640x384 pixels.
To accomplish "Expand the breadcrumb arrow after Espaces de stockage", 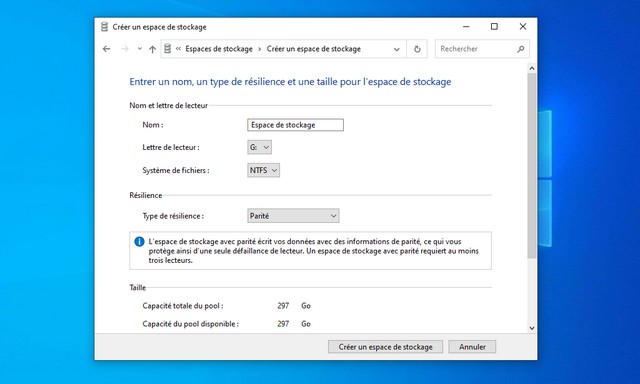I will point(260,49).
